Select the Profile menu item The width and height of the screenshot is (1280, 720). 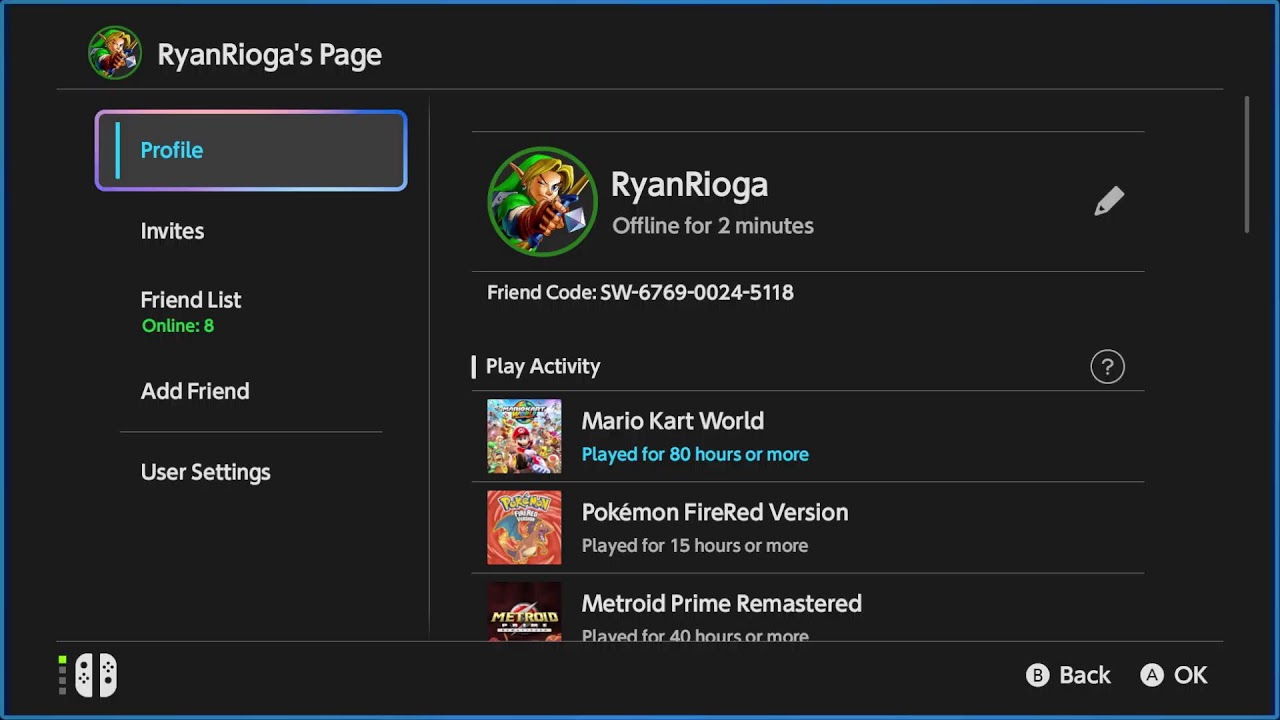click(x=251, y=150)
